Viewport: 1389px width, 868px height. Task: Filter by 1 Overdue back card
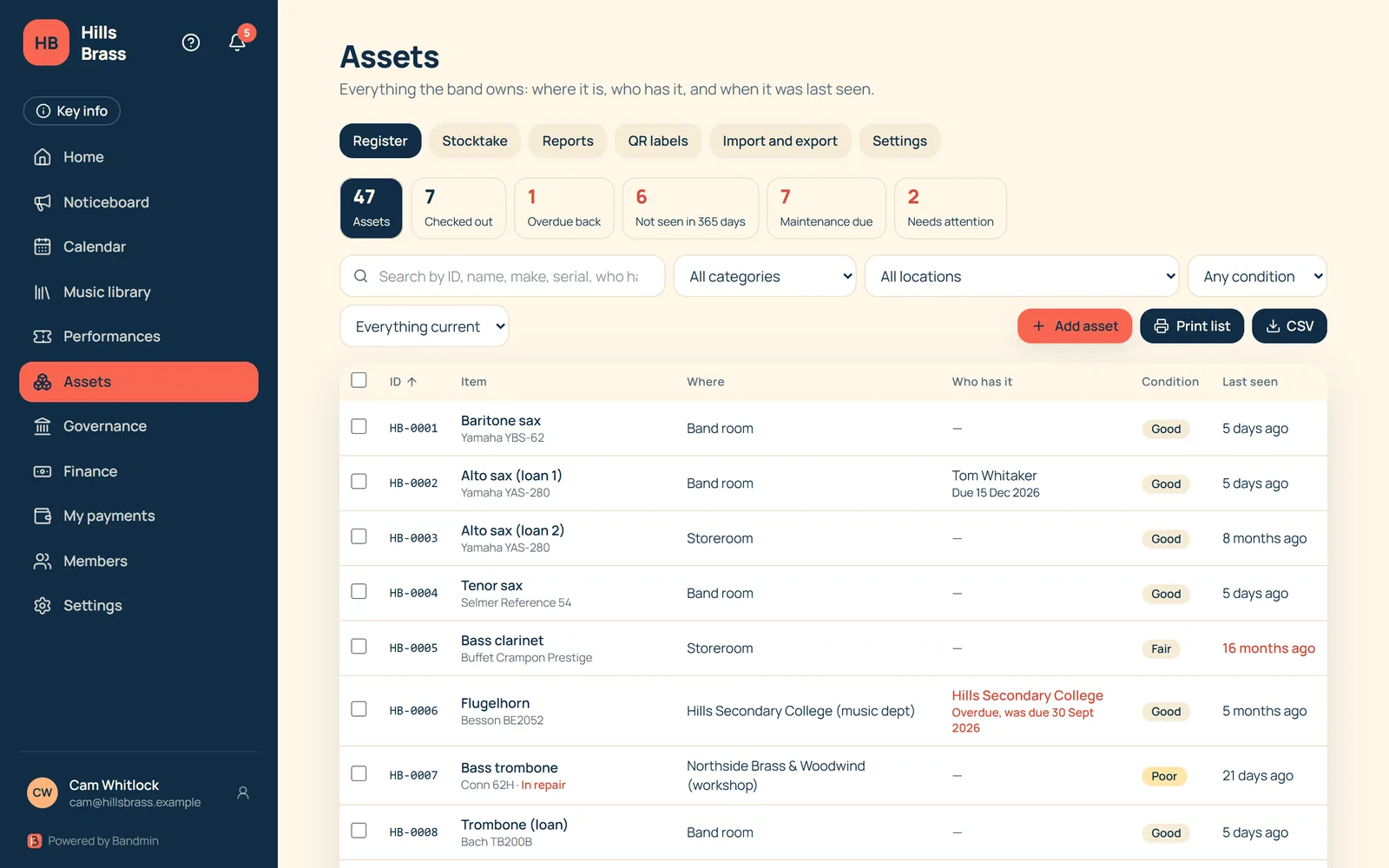[564, 208]
